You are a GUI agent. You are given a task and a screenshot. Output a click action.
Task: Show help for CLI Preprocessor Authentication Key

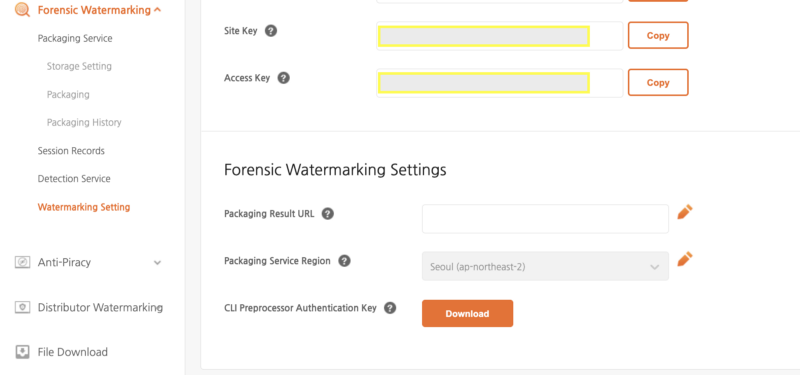click(390, 308)
